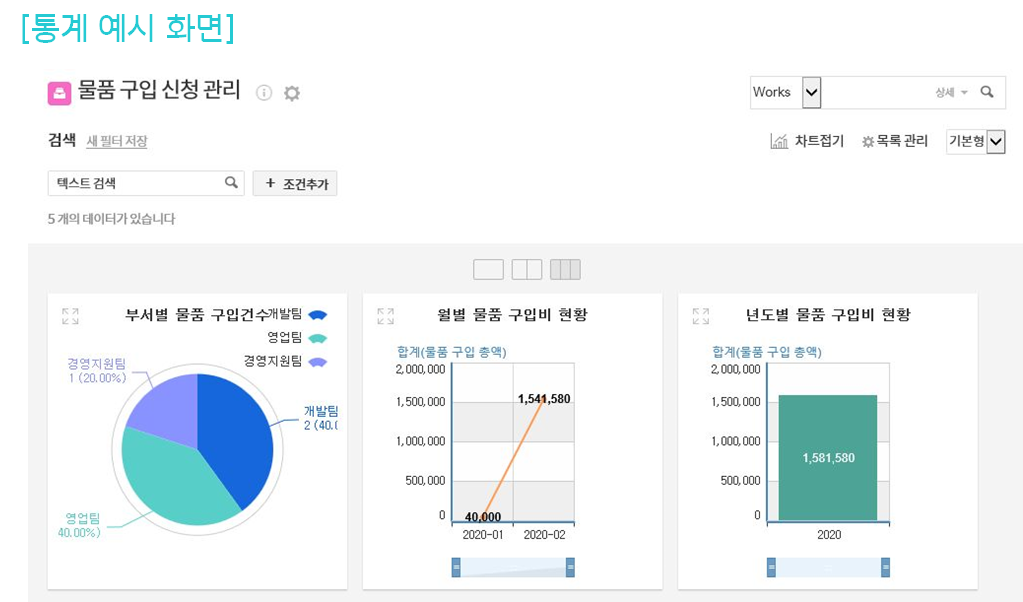Switch to two-column chart layout

(x=526, y=269)
